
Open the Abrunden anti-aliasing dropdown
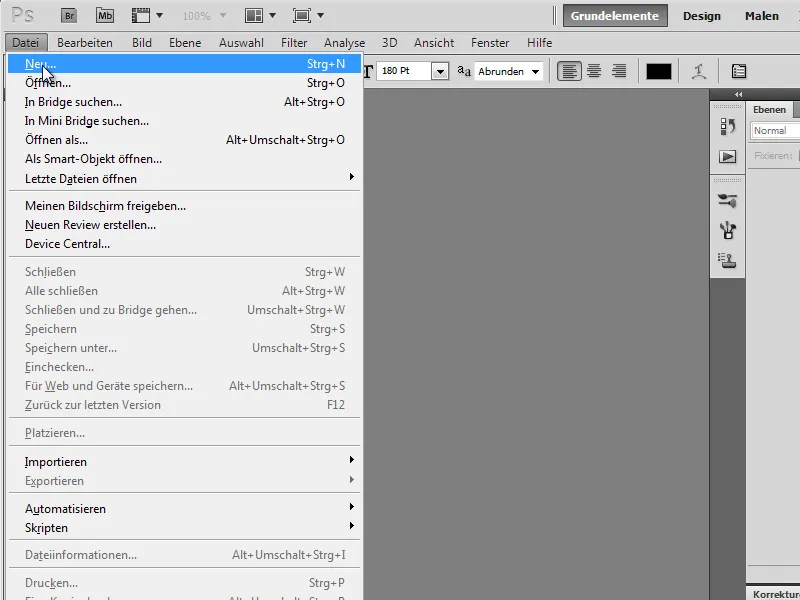click(509, 71)
